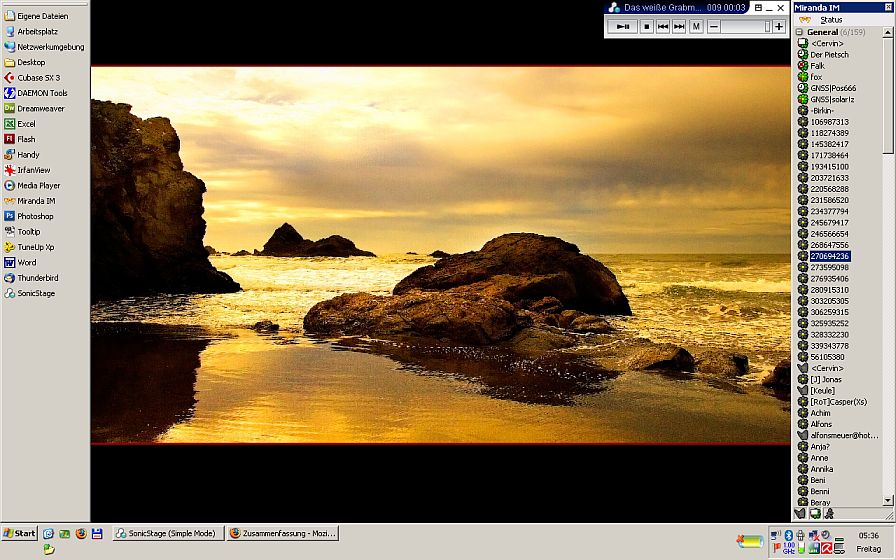This screenshot has width=896, height=560.
Task: Increase volume with the plus button
Action: (779, 27)
